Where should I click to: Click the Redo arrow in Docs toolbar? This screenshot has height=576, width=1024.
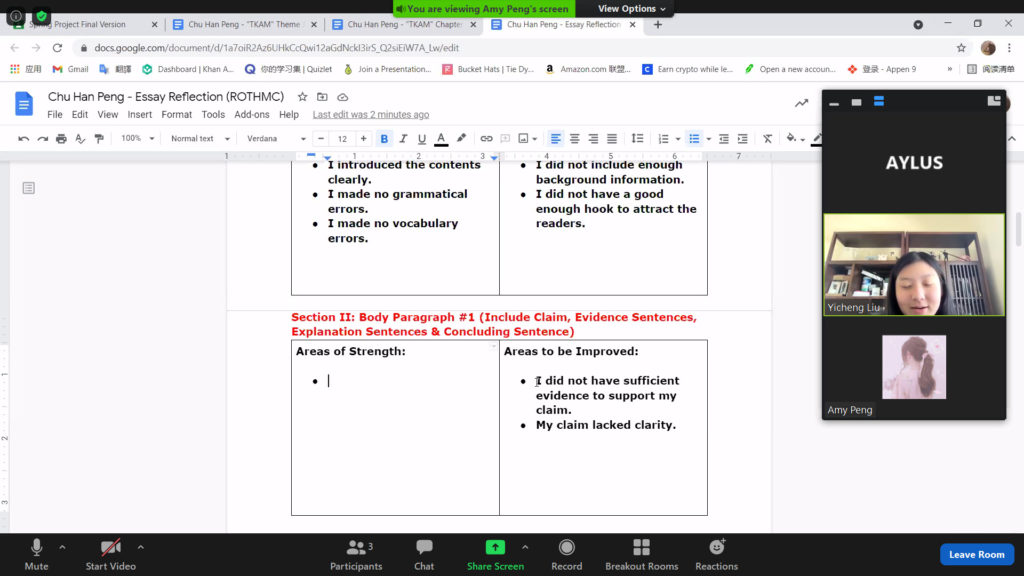coord(42,138)
